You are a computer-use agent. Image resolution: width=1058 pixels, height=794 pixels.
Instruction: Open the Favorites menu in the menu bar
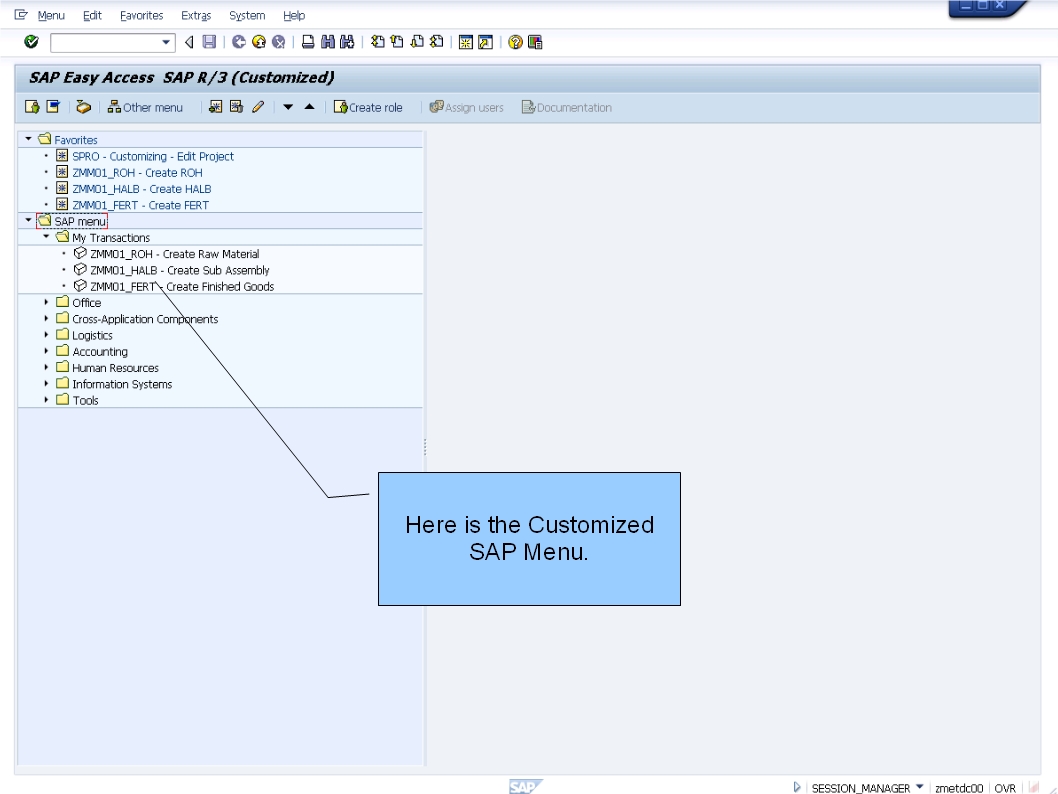point(141,15)
